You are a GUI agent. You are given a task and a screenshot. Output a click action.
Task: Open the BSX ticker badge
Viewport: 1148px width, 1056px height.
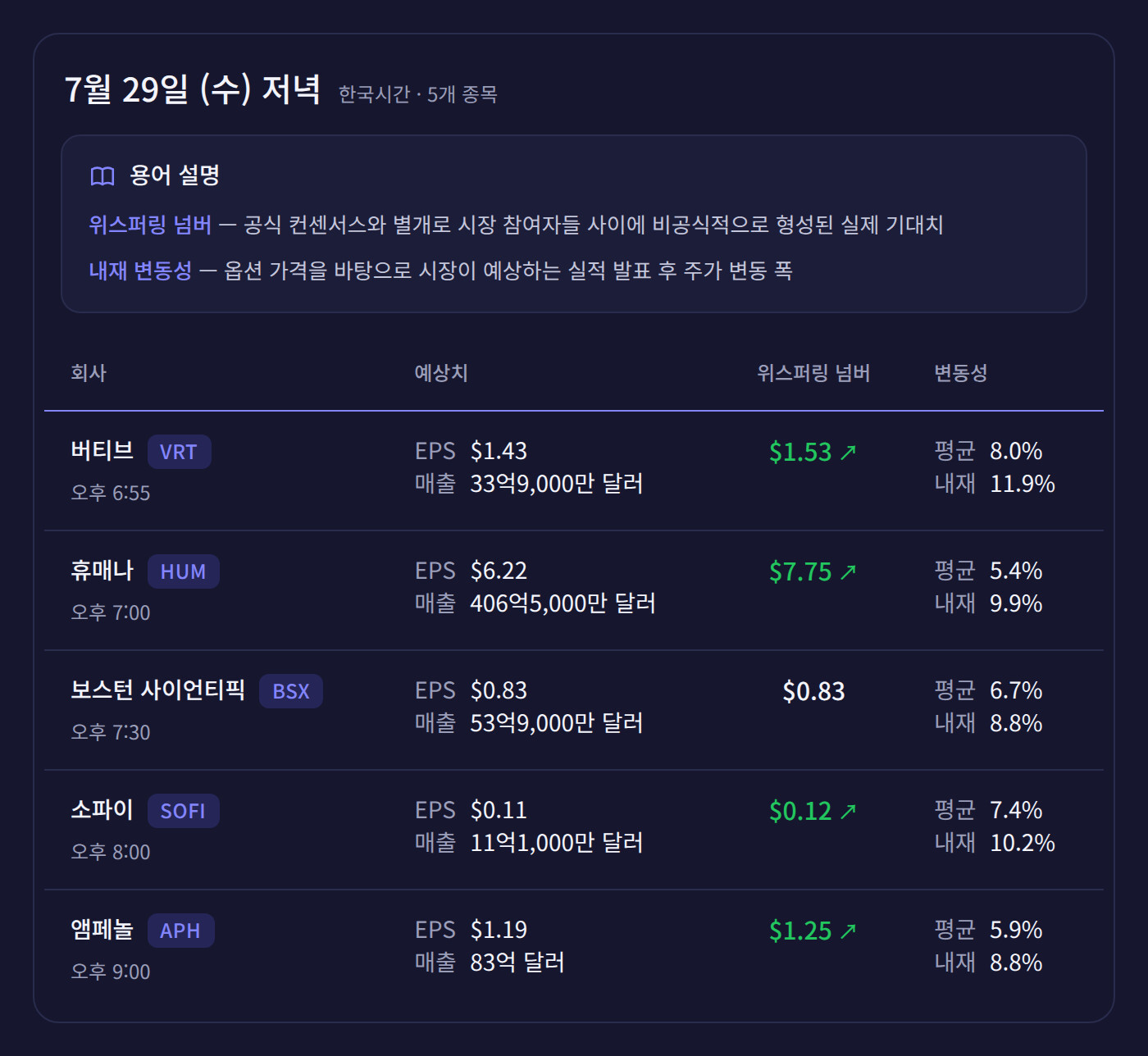click(291, 691)
